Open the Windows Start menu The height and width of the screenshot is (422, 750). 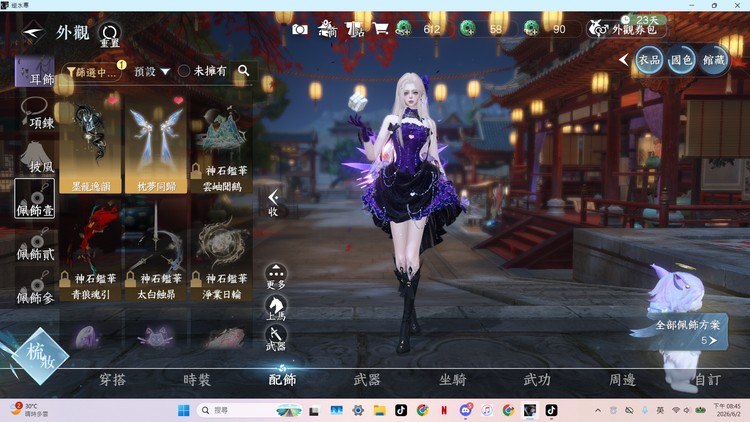(184, 410)
